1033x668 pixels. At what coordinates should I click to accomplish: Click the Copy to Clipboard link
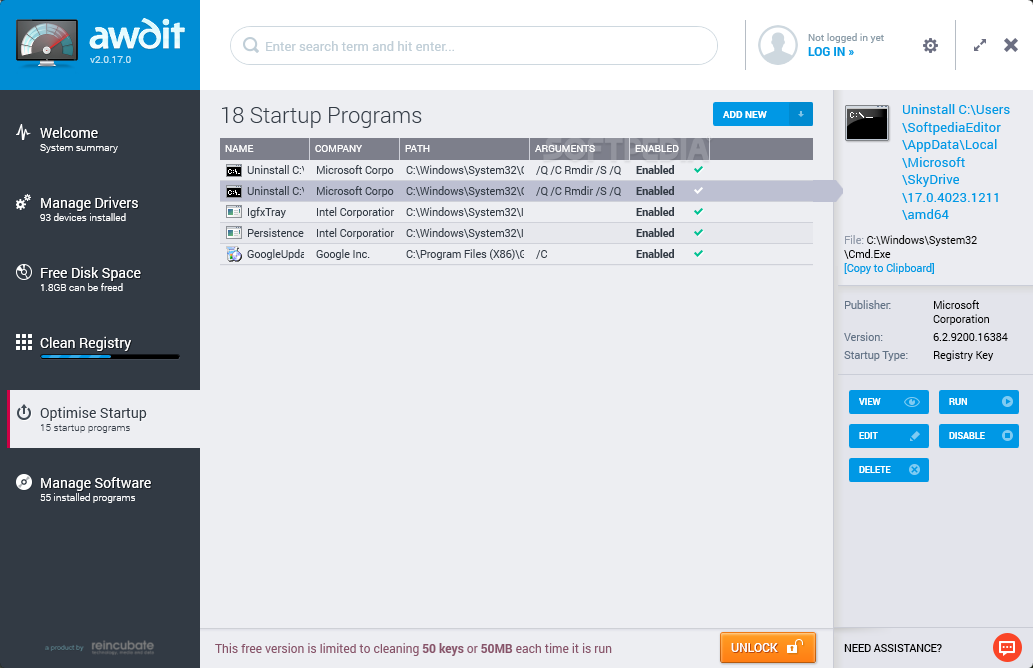tap(889, 268)
